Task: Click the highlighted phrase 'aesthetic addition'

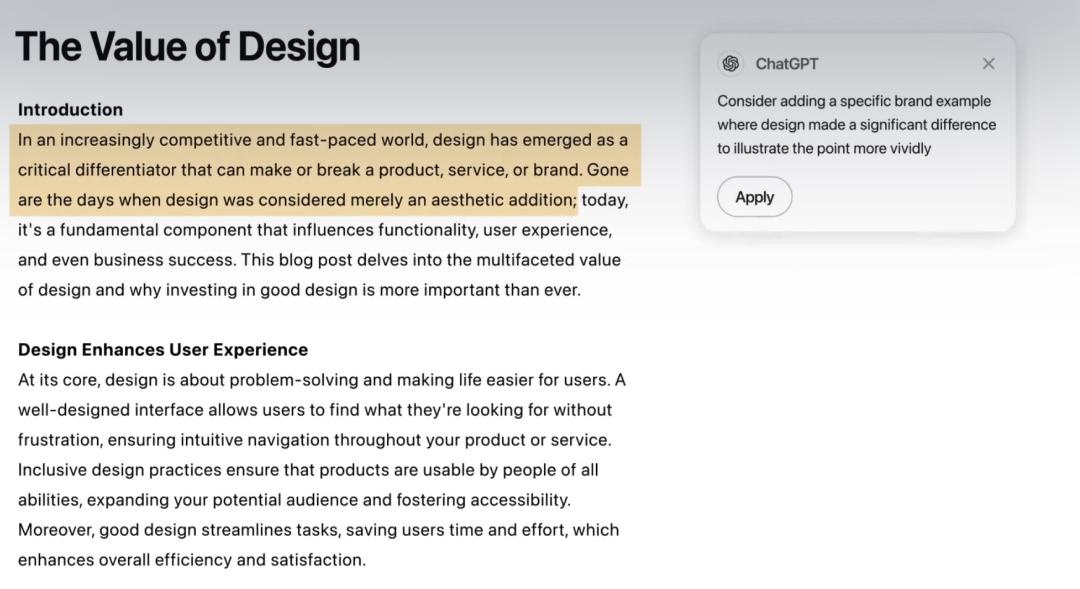Action: pyautogui.click(x=503, y=200)
